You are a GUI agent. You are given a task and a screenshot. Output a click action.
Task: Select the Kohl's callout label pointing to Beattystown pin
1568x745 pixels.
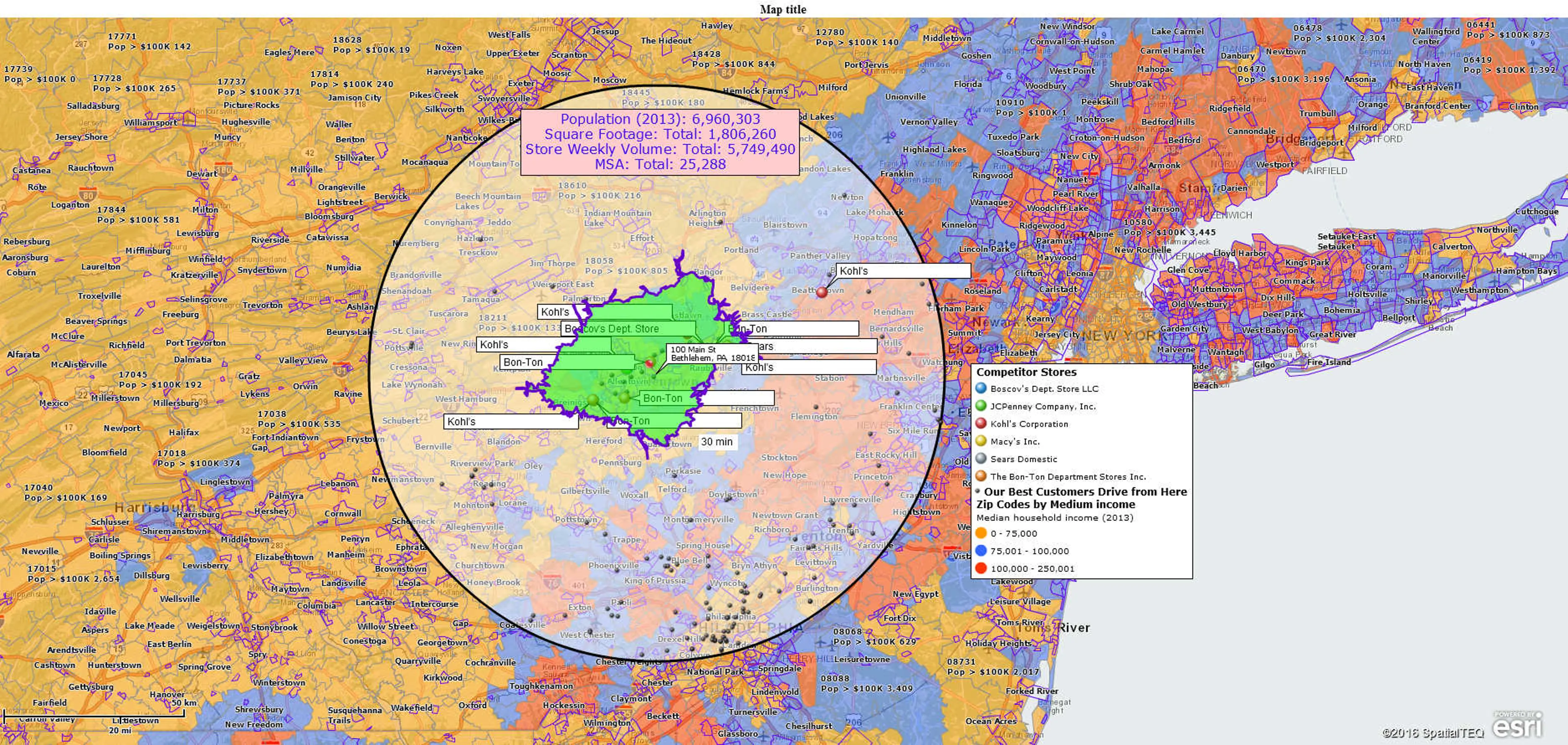903,271
